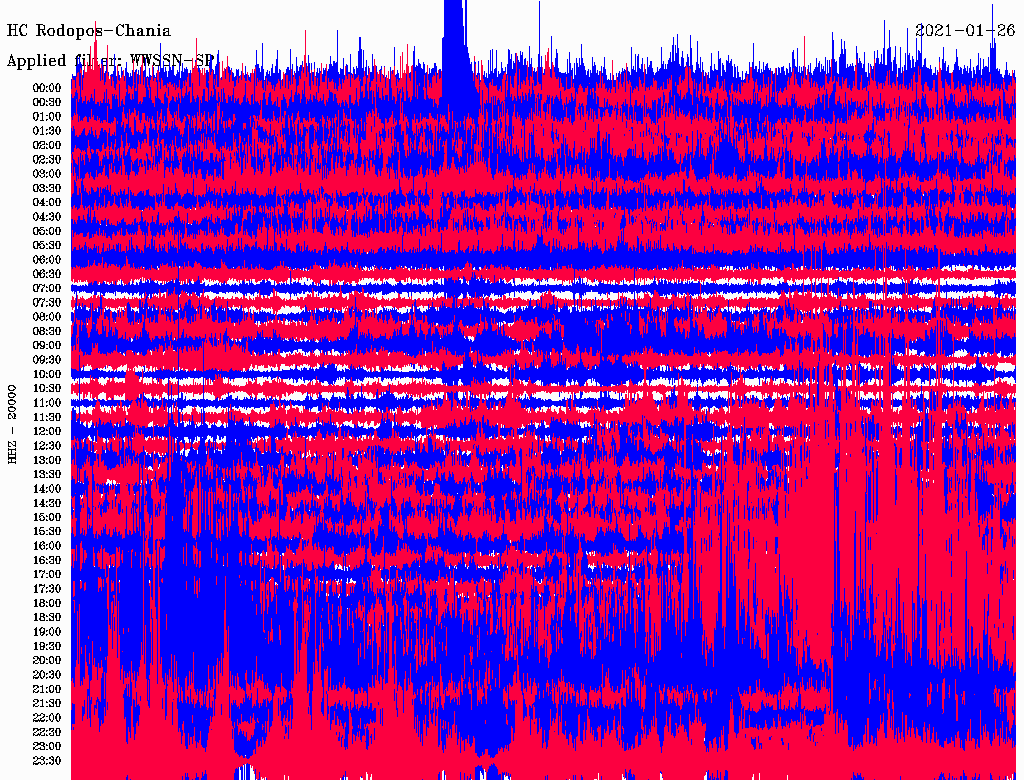
Task: Pick the 04:30 time row label
Action: pyautogui.click(x=47, y=217)
